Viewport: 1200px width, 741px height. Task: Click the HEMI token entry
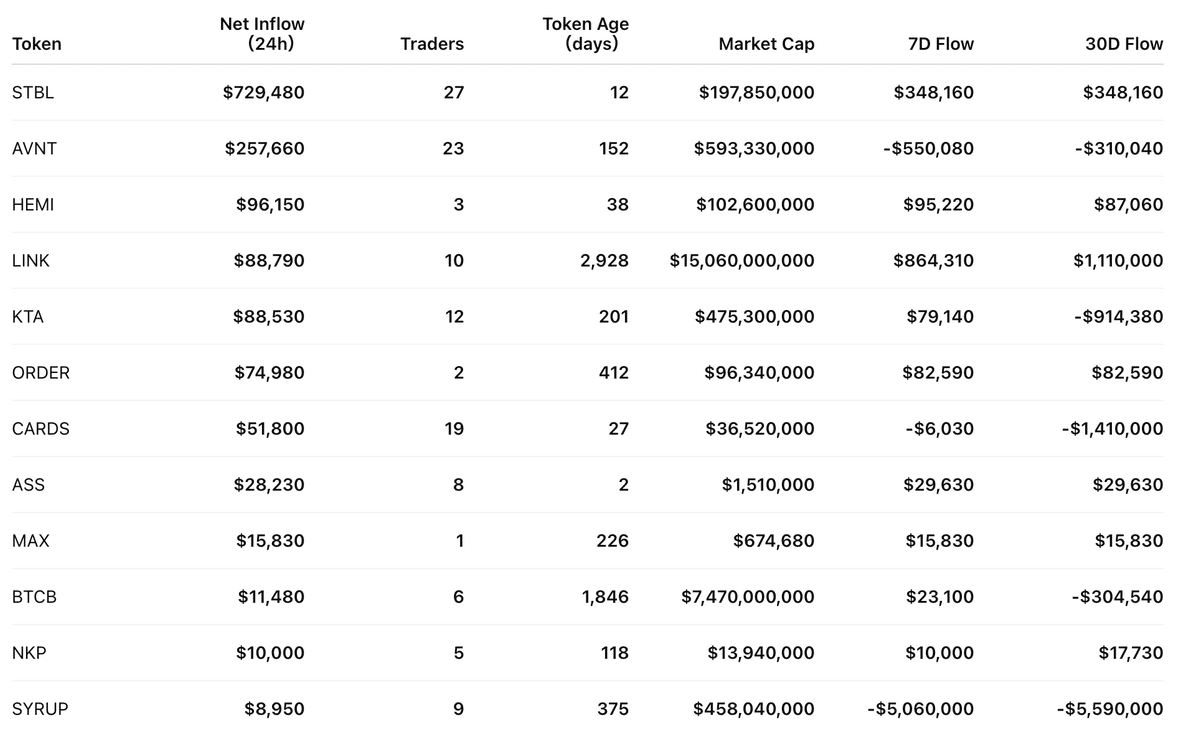33,205
